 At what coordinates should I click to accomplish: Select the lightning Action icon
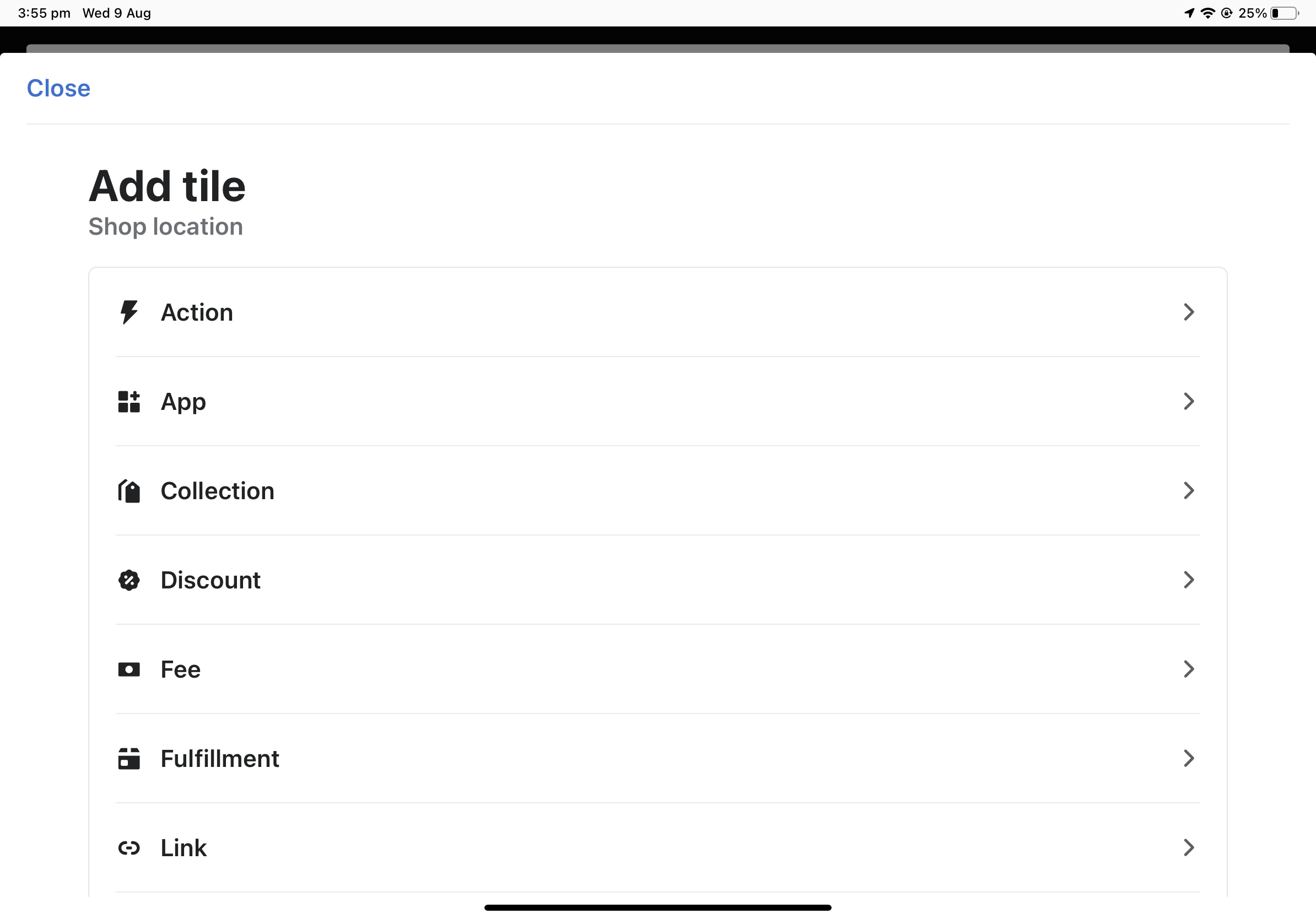click(x=129, y=312)
